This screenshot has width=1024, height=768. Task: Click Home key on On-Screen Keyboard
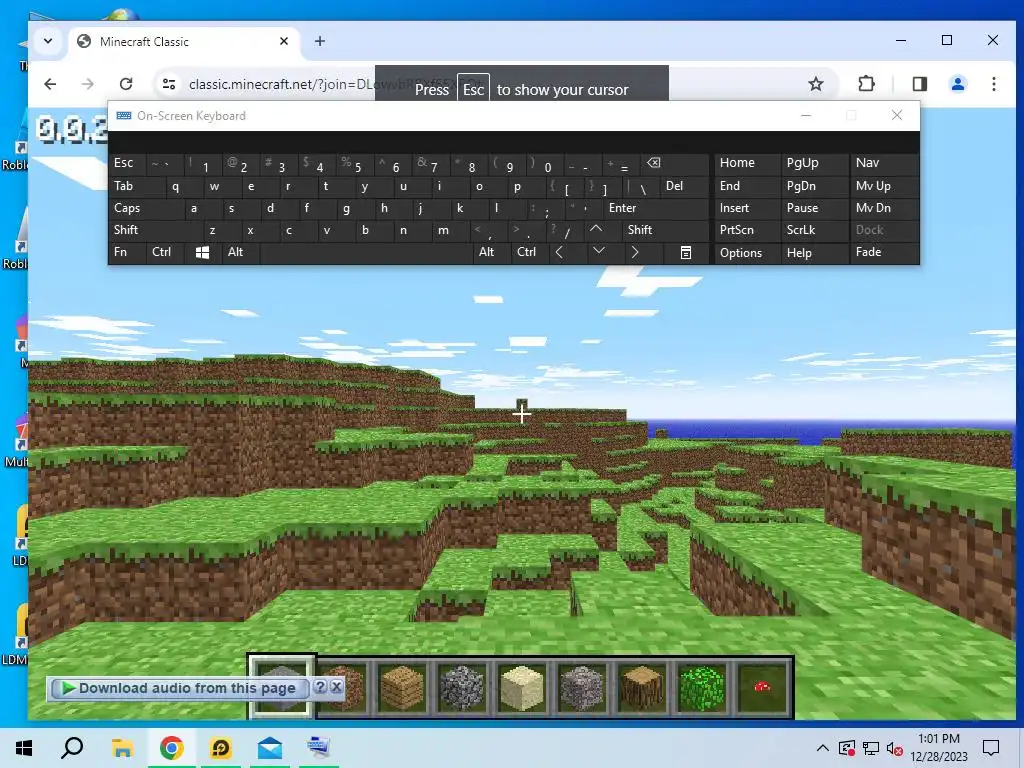coord(746,163)
